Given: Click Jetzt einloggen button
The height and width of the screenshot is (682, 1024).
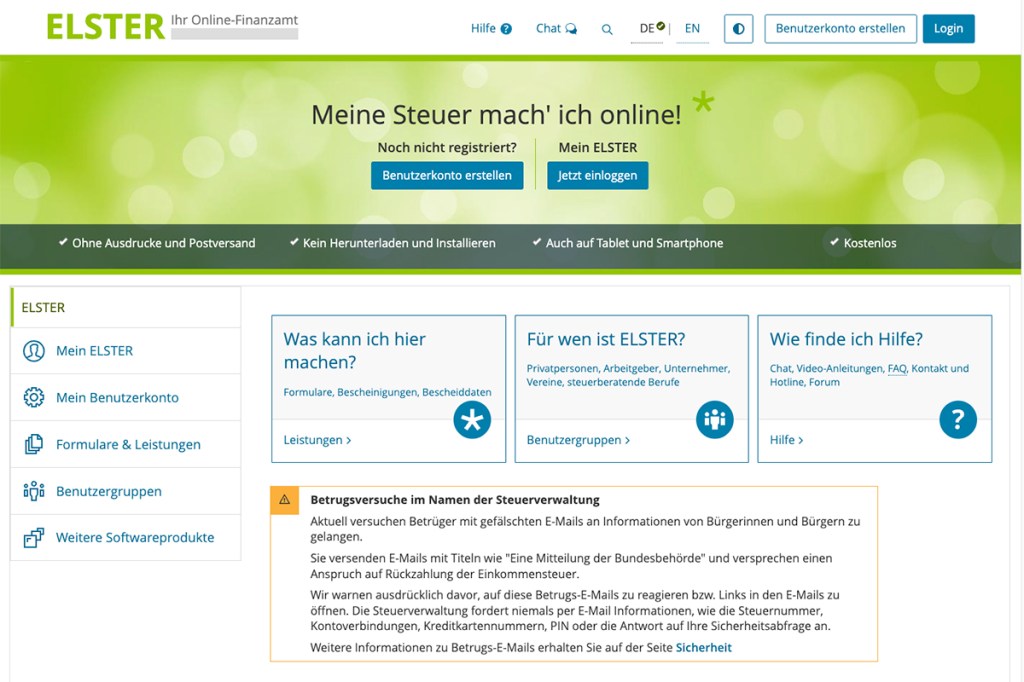Looking at the screenshot, I should (x=597, y=176).
